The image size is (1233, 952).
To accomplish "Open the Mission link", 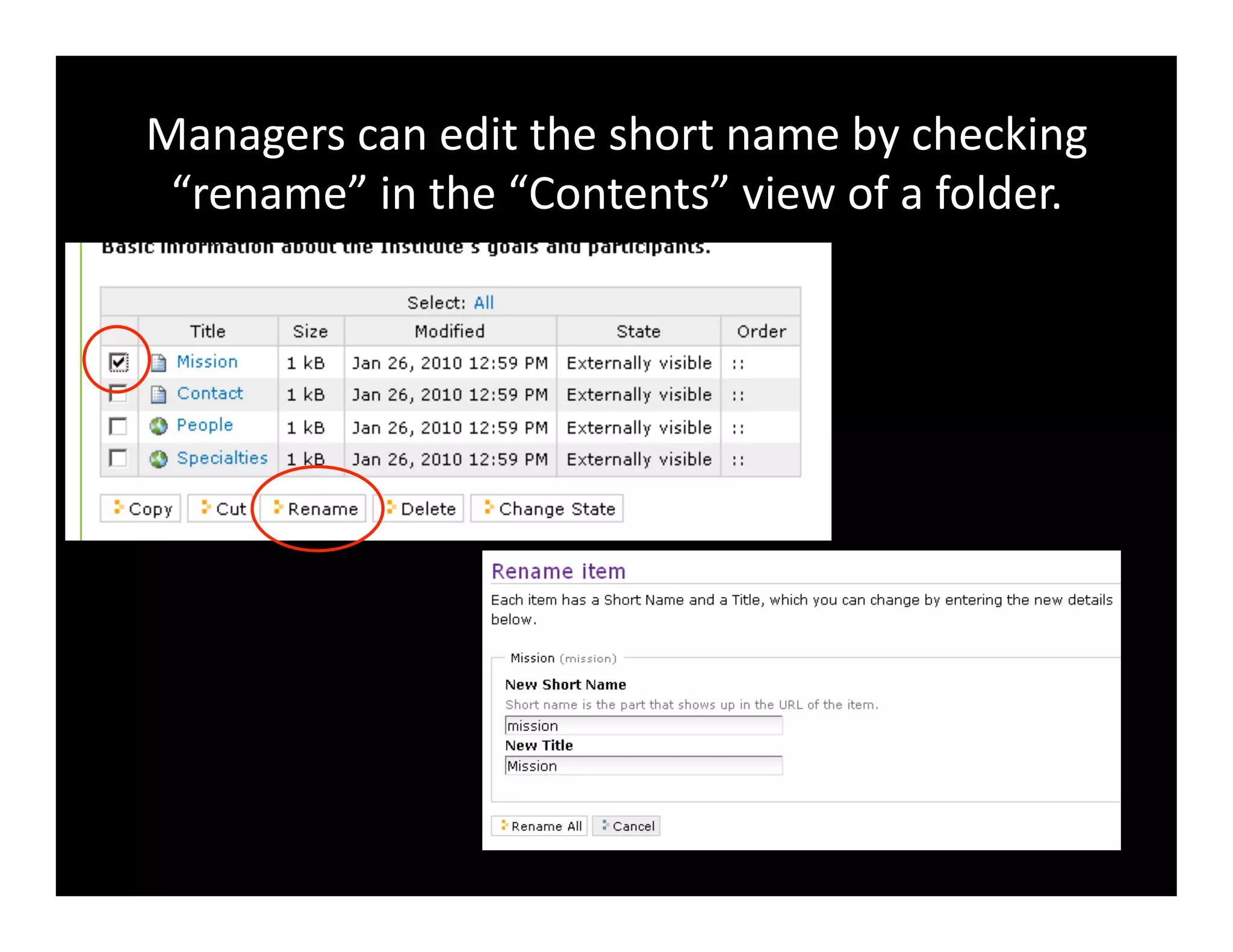I will tap(207, 362).
